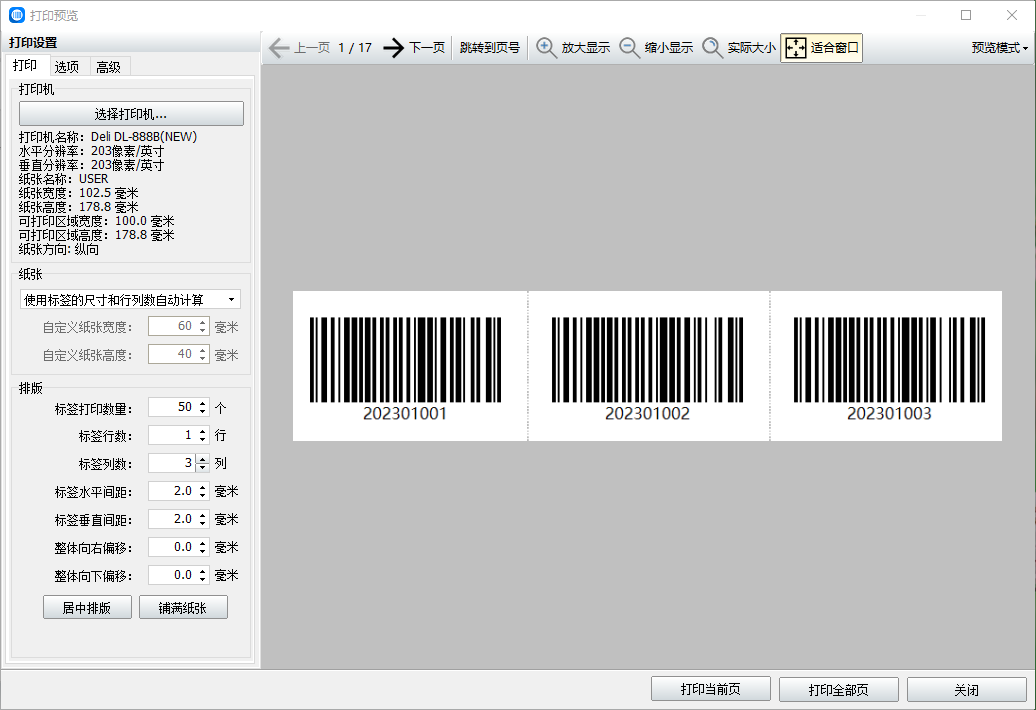Viewport: 1036px width, 710px height.
Task: Increase 标签列数 with up arrow
Action: 203,459
